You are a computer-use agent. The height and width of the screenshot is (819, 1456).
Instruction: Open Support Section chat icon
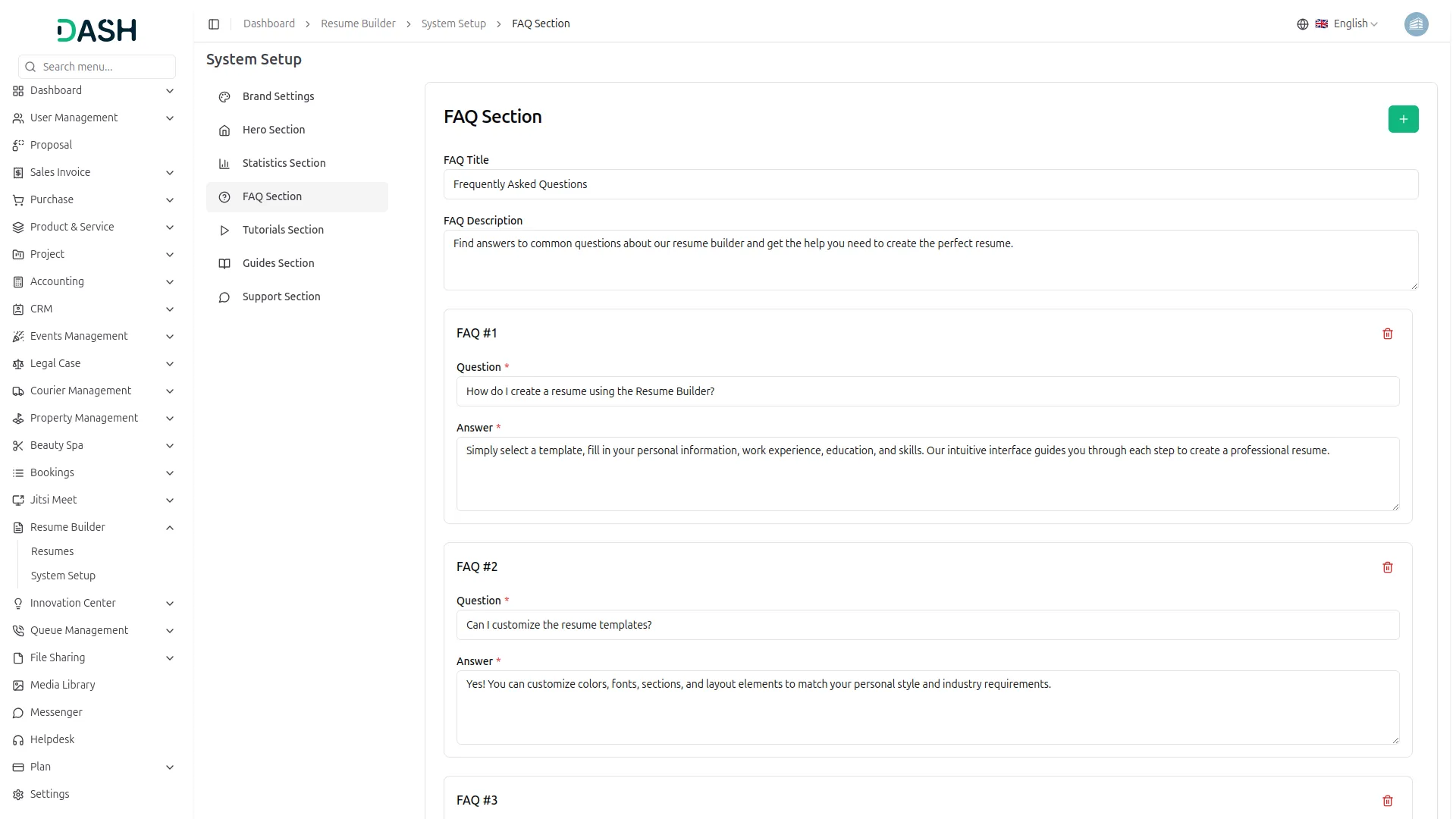pos(224,297)
